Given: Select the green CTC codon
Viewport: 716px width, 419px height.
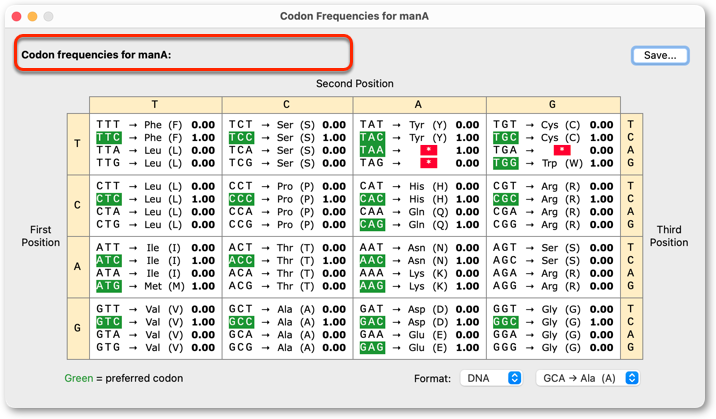Looking at the screenshot, I should click(x=109, y=199).
